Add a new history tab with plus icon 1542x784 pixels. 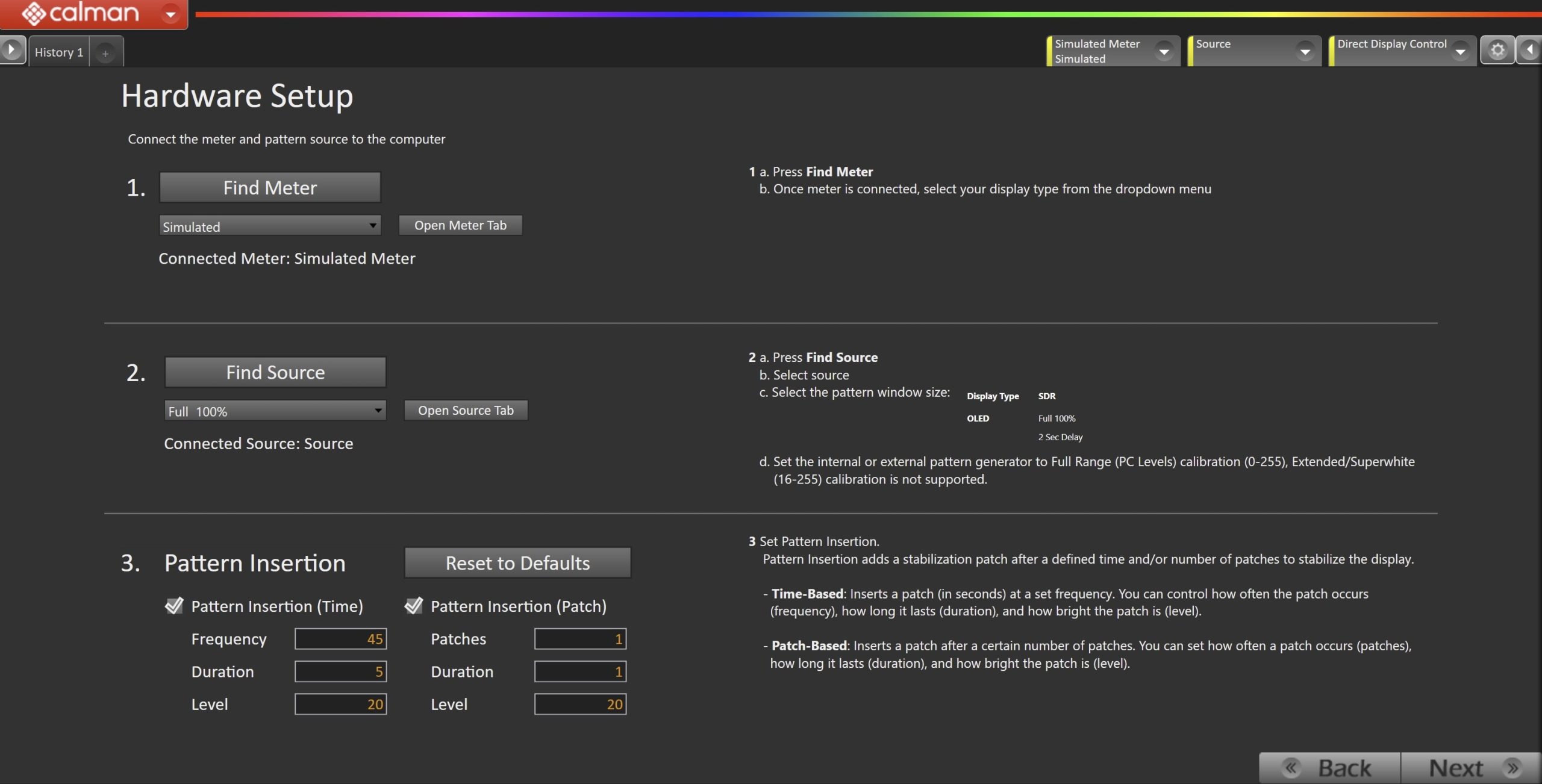[x=105, y=53]
